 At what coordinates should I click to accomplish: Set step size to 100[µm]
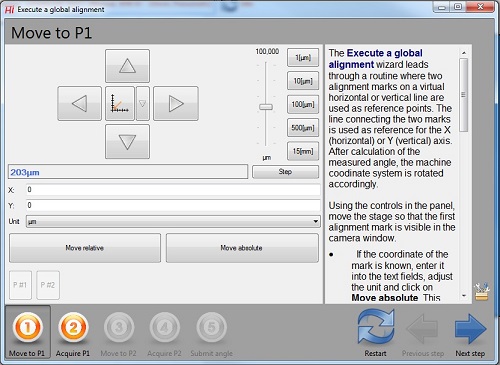click(303, 104)
